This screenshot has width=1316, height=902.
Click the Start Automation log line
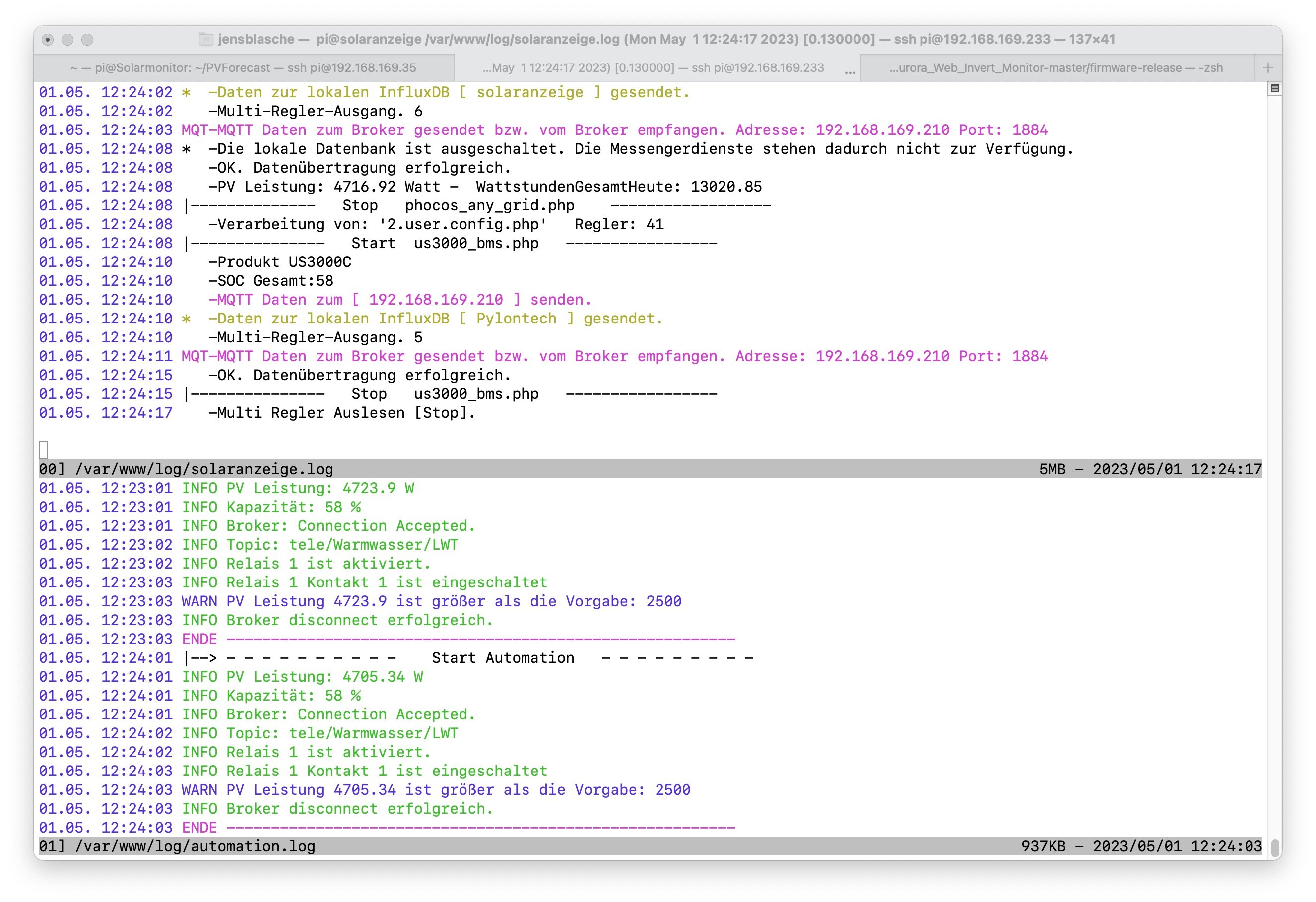pos(503,657)
